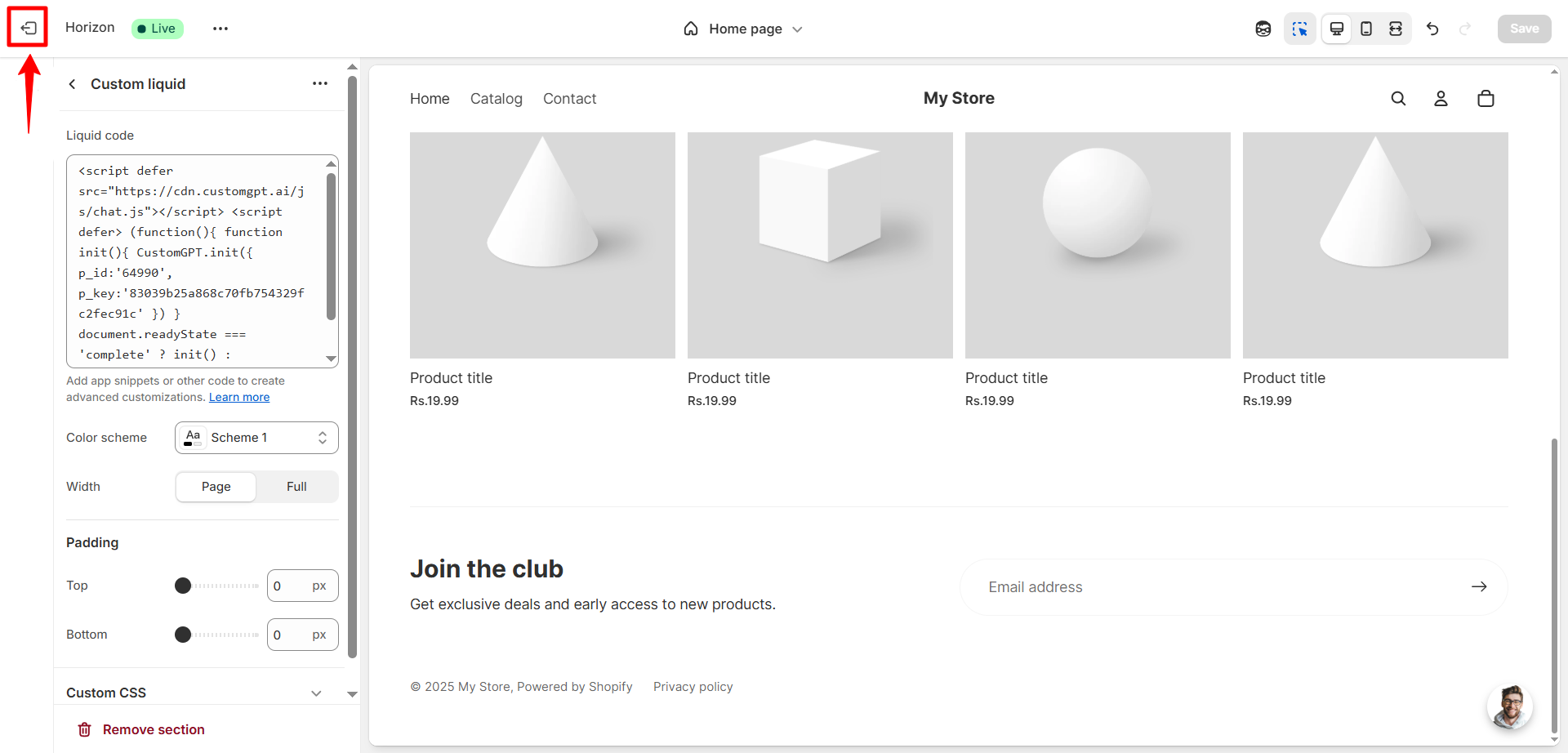
Task: Click the Padding heading
Action: click(x=92, y=542)
